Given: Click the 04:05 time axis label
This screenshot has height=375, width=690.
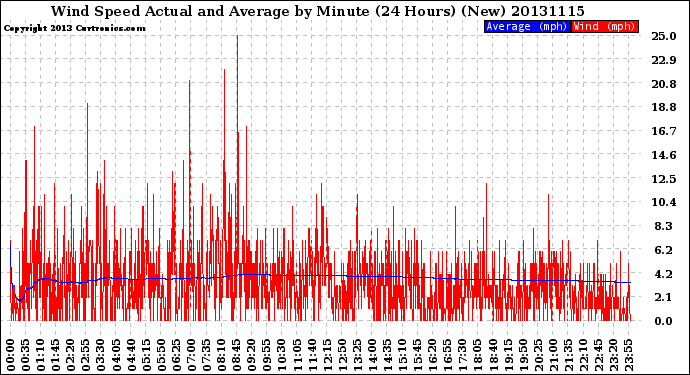Looking at the screenshot, I should point(116,355).
